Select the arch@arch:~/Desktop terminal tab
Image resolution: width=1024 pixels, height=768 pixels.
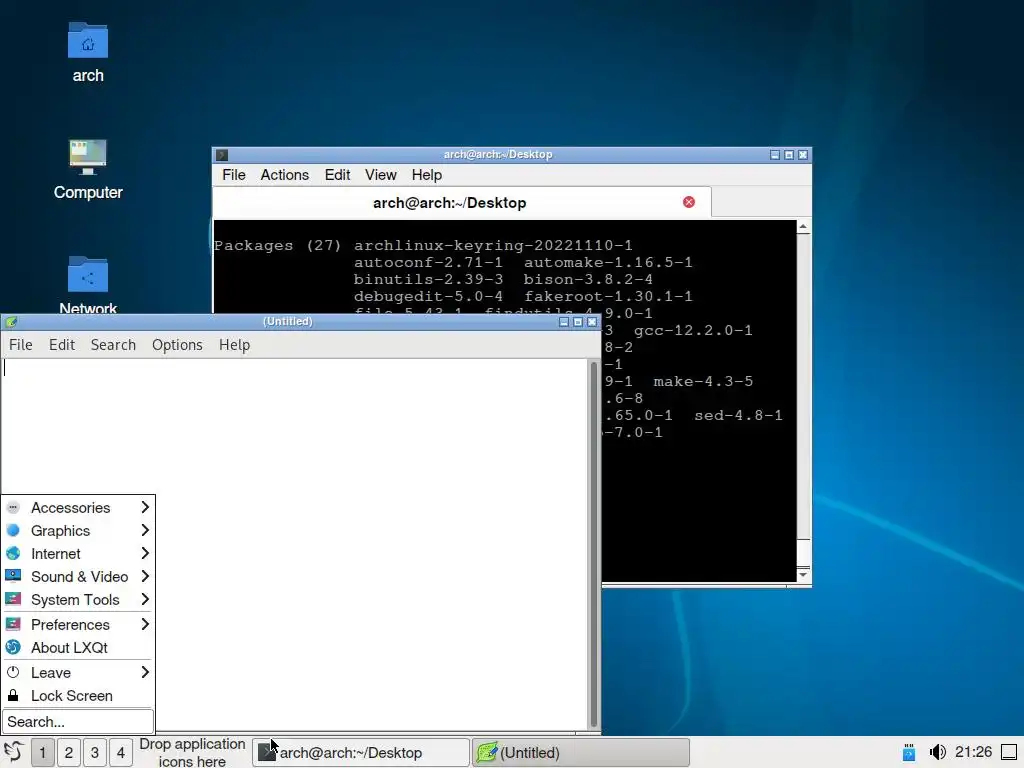coord(462,202)
